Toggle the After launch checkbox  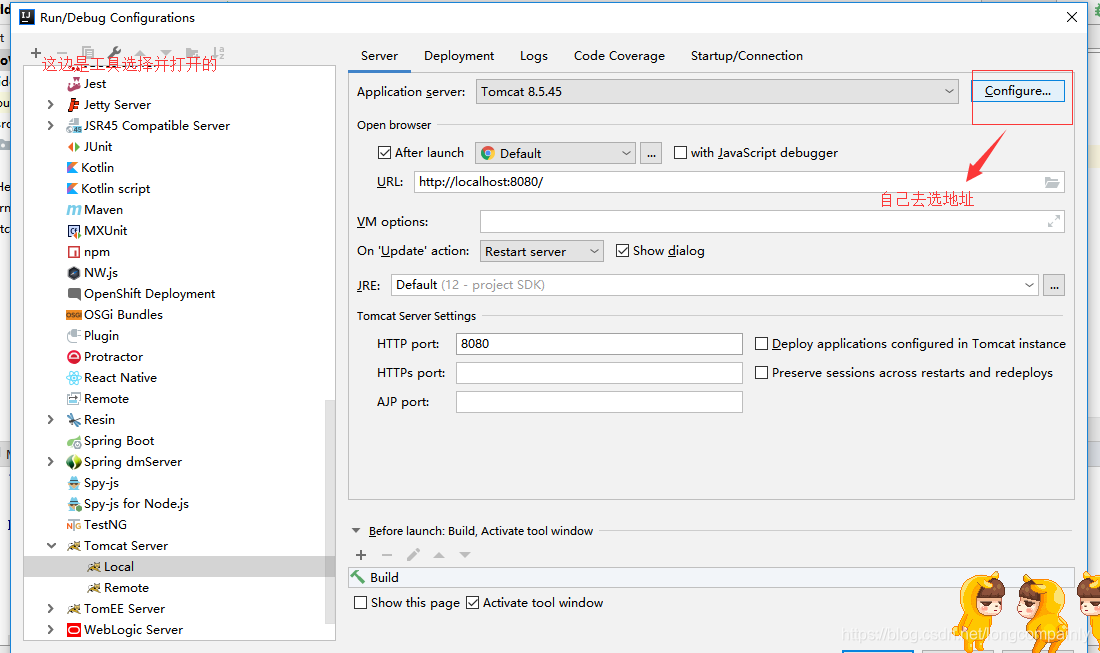384,152
